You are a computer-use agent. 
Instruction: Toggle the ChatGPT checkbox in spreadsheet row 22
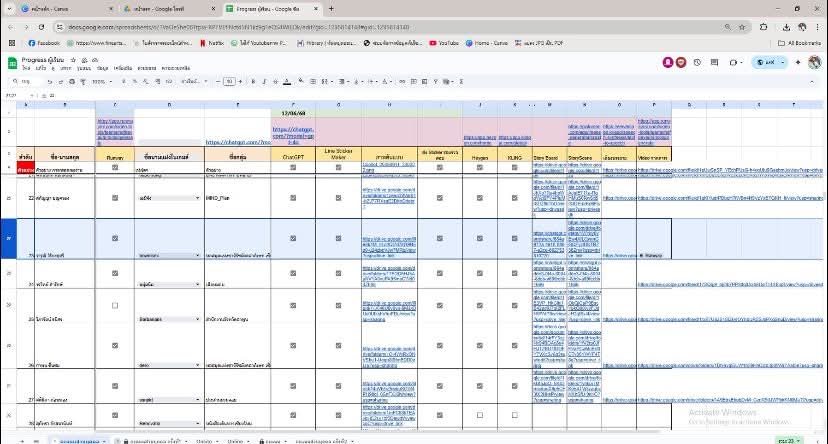tap(293, 198)
